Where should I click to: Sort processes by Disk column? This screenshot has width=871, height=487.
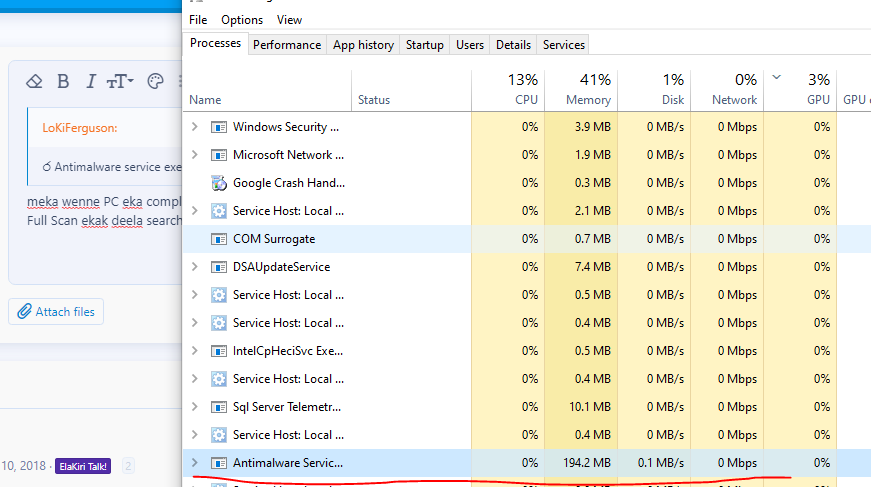(654, 91)
